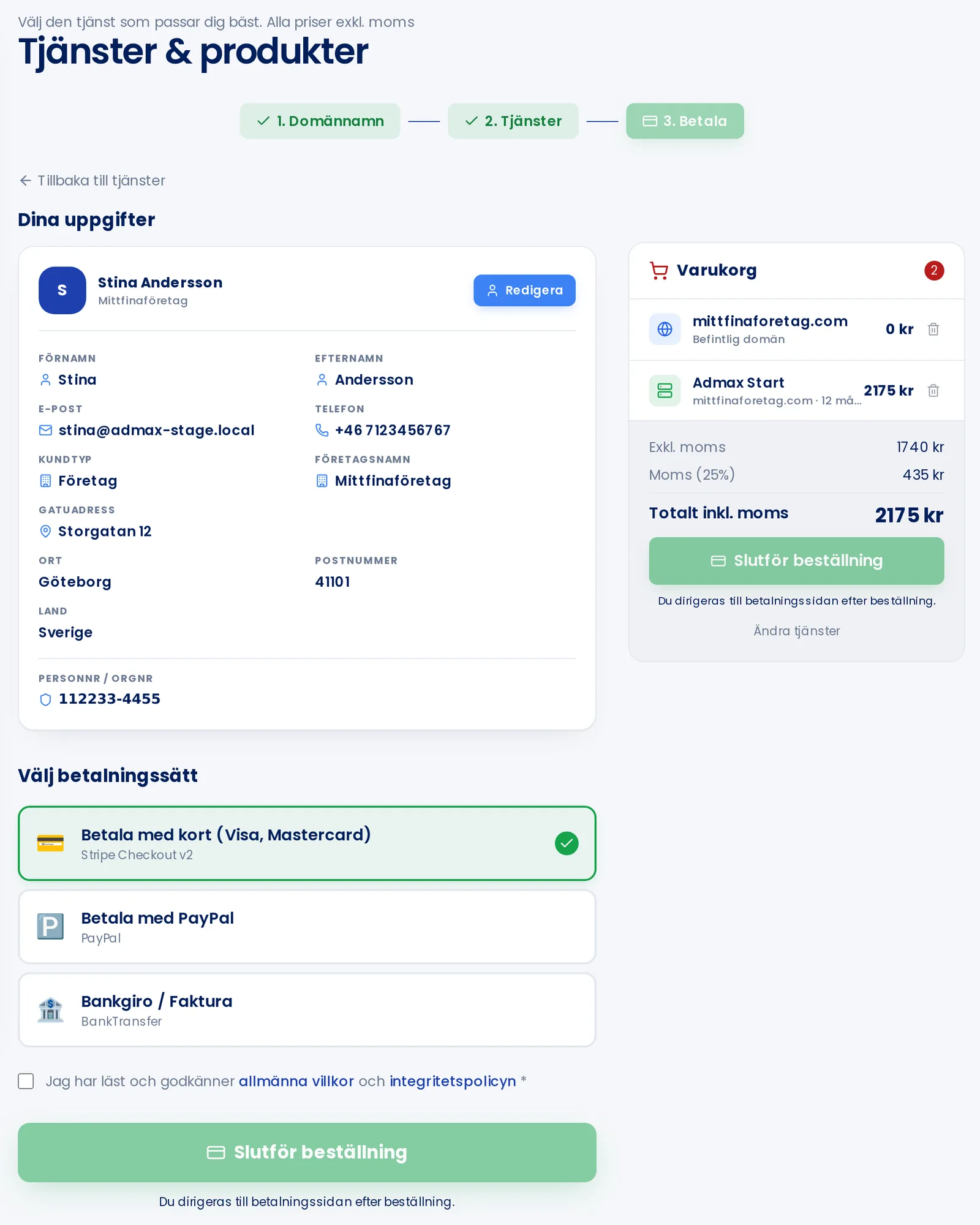The image size is (980, 1225).
Task: Click the total price 2175 kr
Action: point(909,515)
